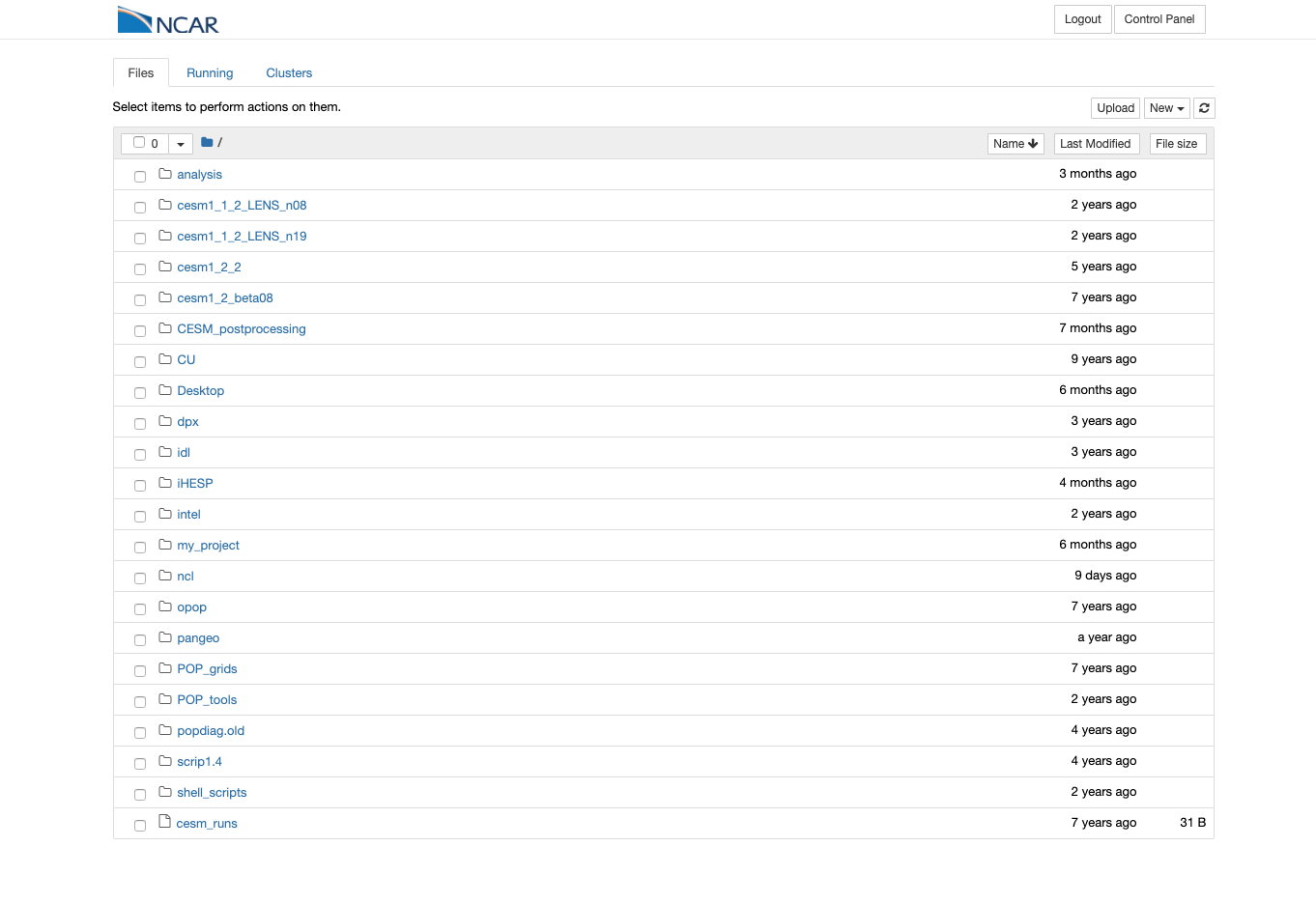The height and width of the screenshot is (903, 1316).
Task: Switch to the Running tab
Action: [210, 72]
